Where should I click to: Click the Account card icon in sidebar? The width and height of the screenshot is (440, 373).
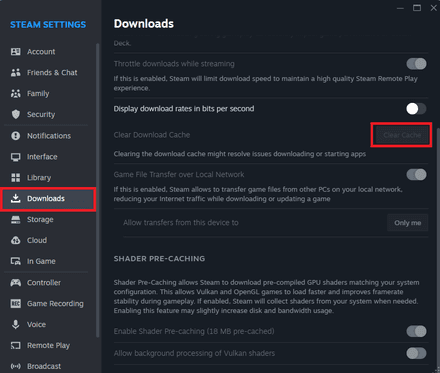coord(16,52)
